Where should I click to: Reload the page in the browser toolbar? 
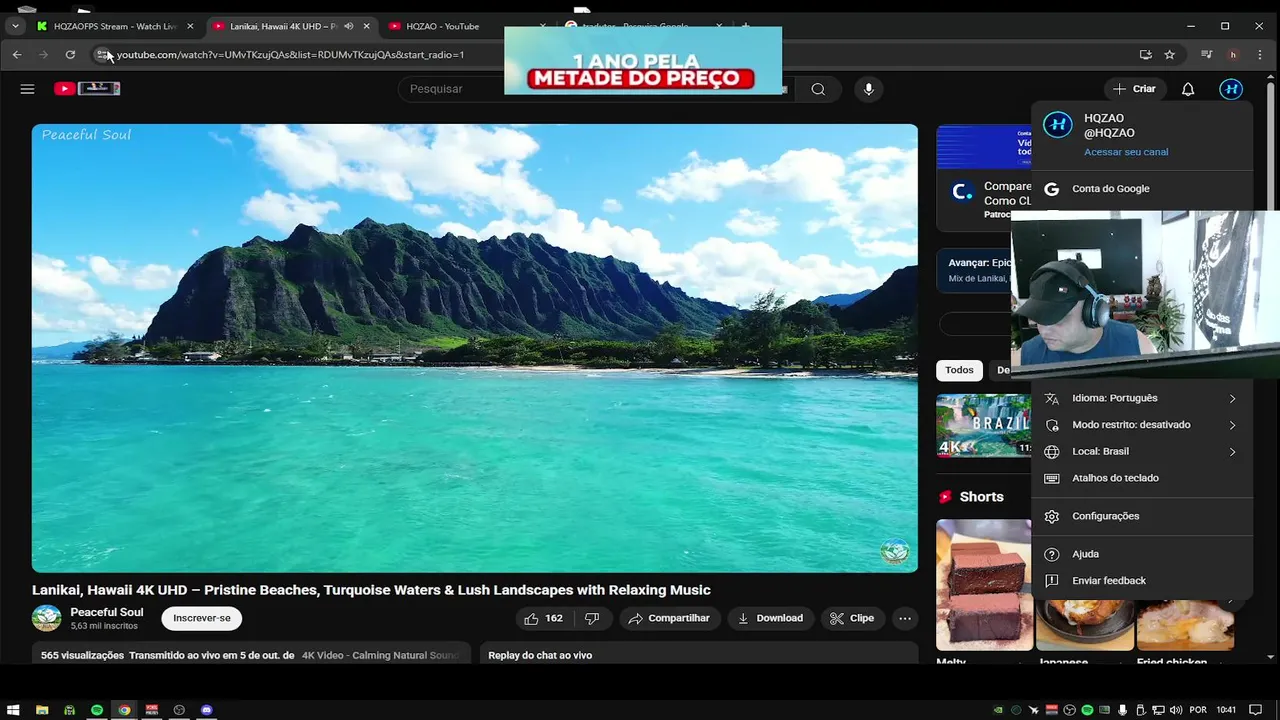point(70,55)
